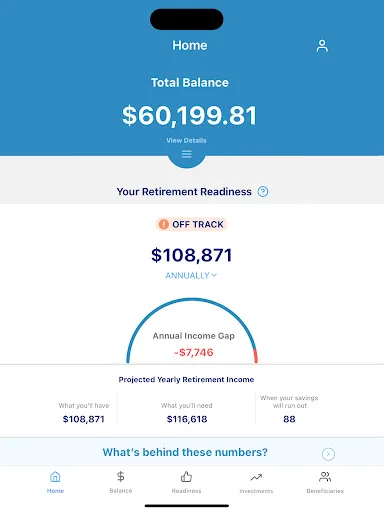Viewport: 384px width, 512px height.
Task: Tap the Readiness thumbs-up icon
Action: (x=186, y=477)
